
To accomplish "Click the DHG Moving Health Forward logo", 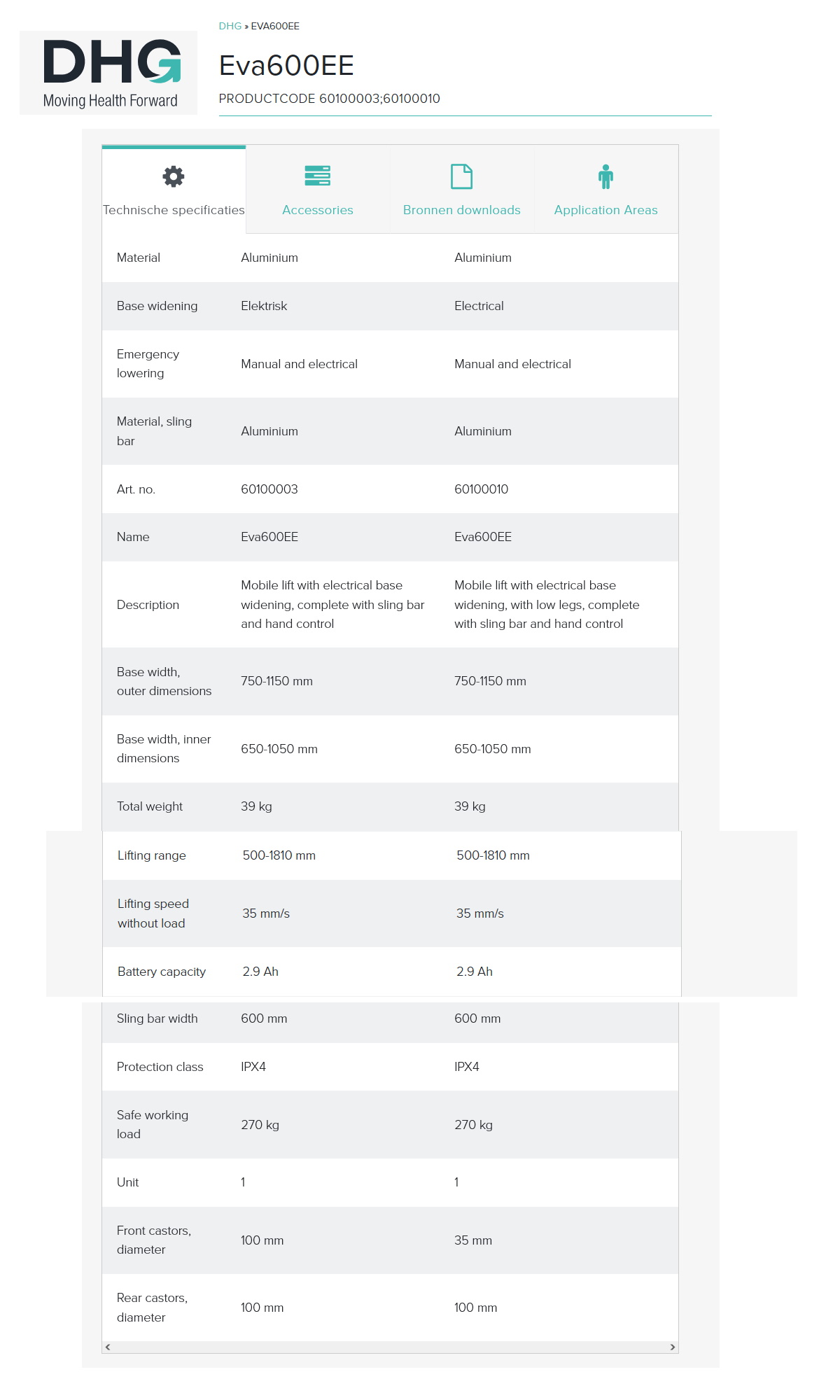I will pos(109,73).
